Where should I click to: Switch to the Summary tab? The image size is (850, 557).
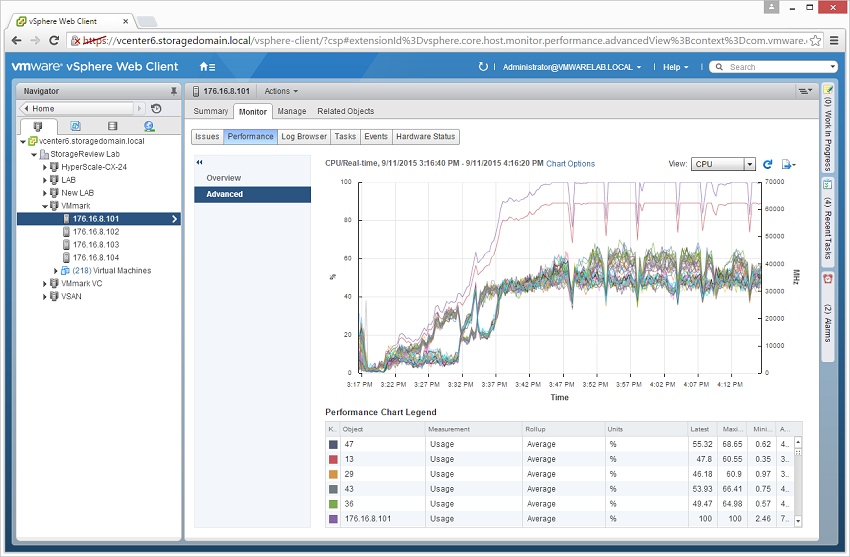(210, 111)
